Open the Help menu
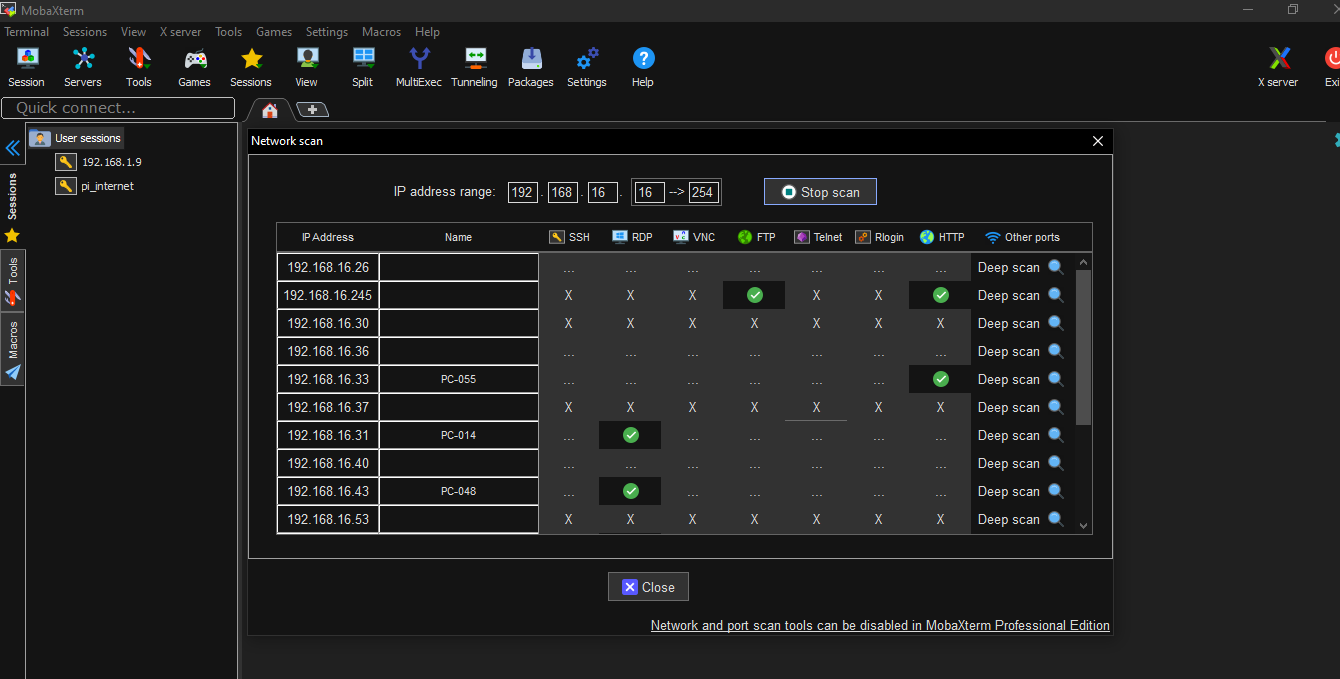This screenshot has width=1340, height=679. pos(427,32)
